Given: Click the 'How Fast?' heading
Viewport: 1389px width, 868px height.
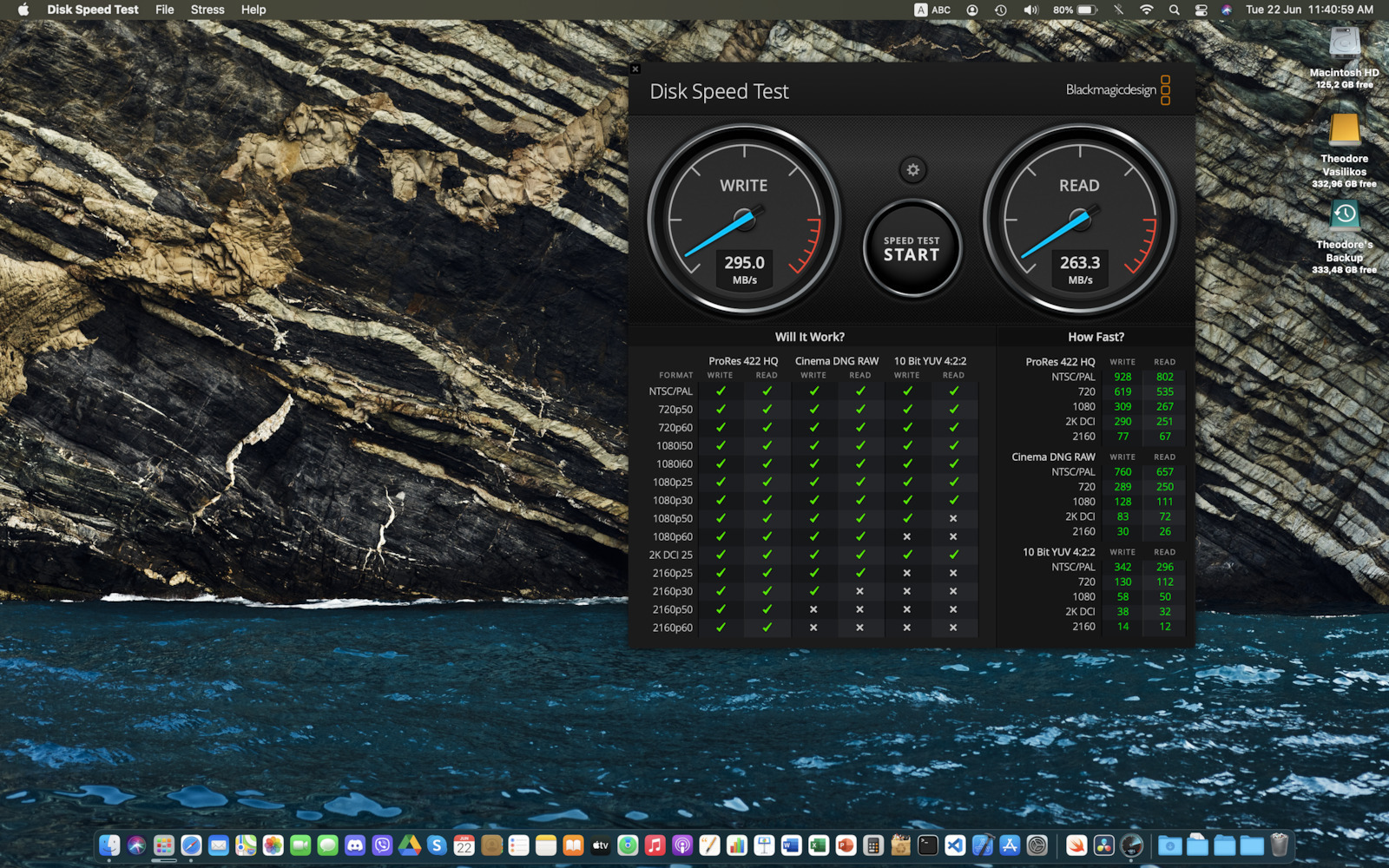Looking at the screenshot, I should 1096,337.
